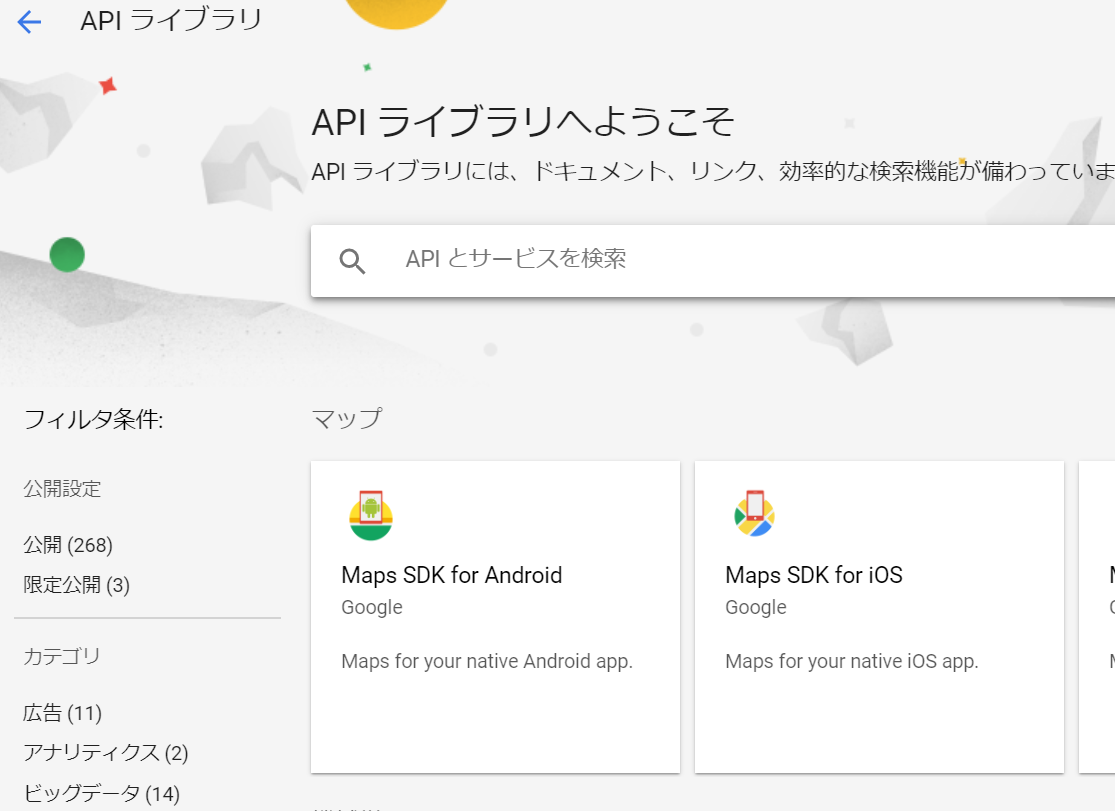
Task: Click the フィルタ条件: heading
Action: click(x=94, y=419)
